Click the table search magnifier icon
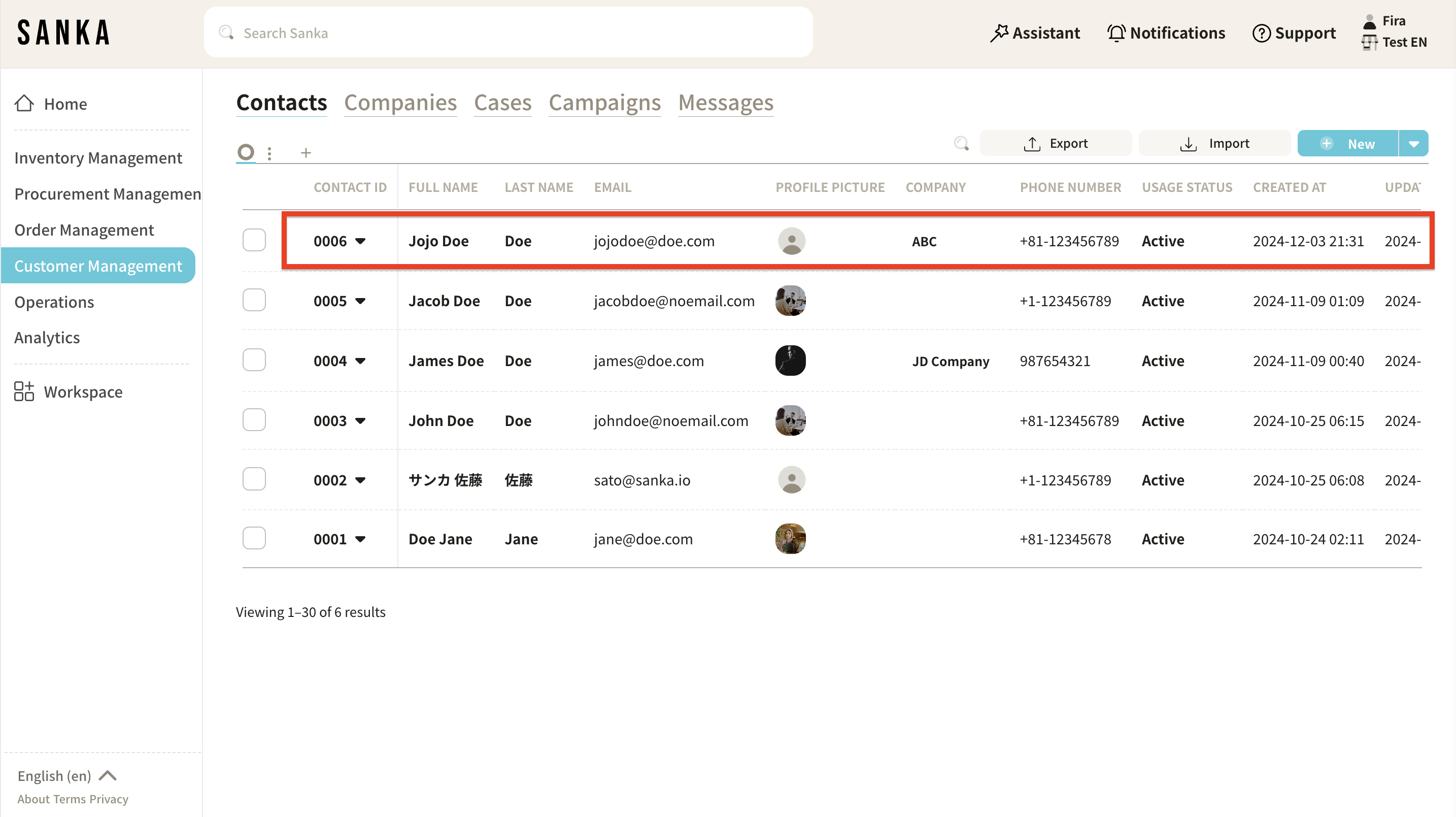Viewport: 1456px width, 817px height. click(961, 144)
